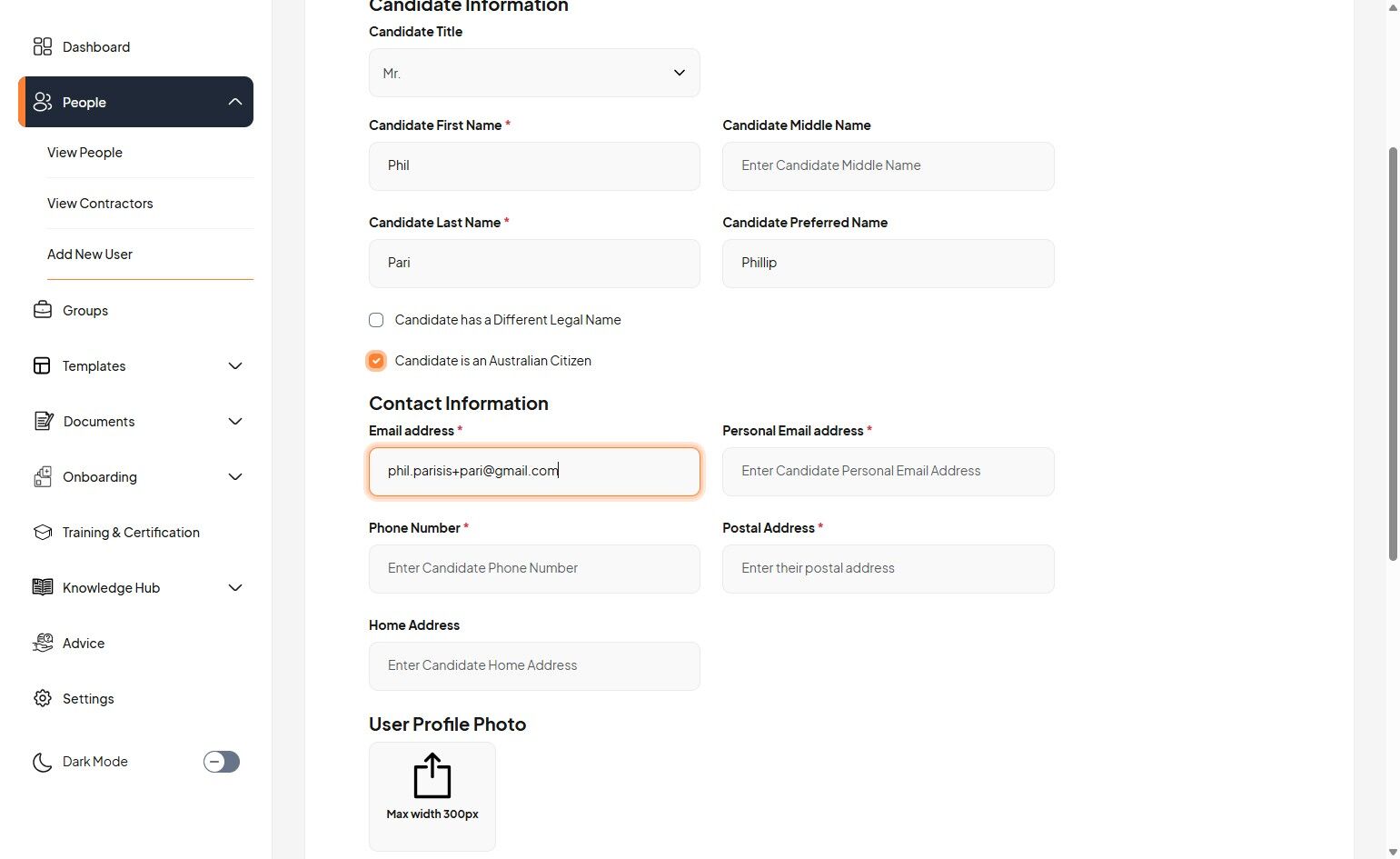Go to View People link
The image size is (1400, 859).
pyautogui.click(x=84, y=153)
